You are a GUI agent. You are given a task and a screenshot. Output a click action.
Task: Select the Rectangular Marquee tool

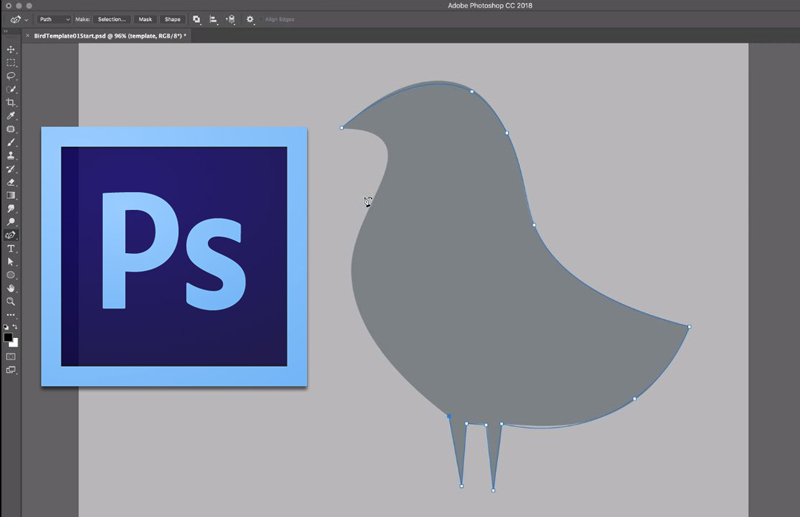coord(11,63)
